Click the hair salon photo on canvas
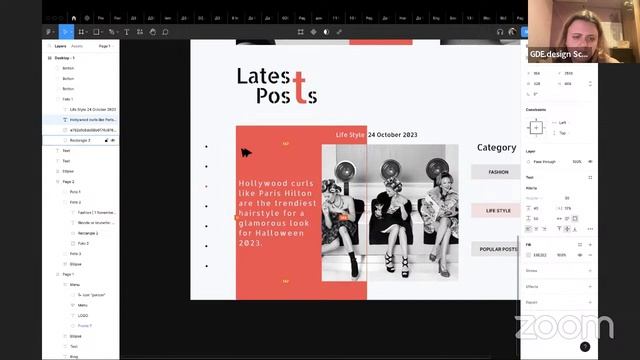Screen dimensions: 640x360 390,212
